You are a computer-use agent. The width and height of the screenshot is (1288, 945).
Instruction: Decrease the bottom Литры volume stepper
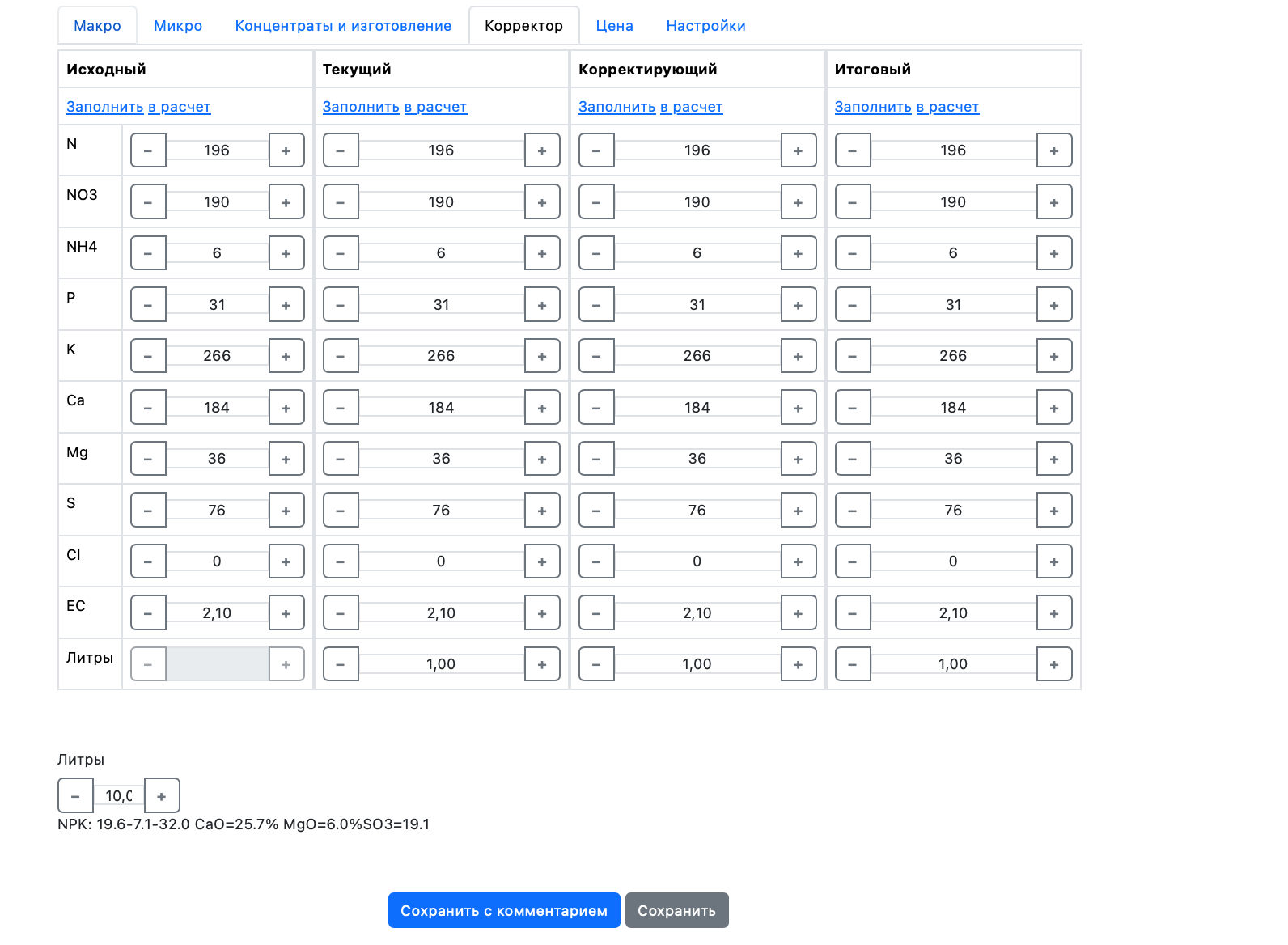tap(75, 795)
